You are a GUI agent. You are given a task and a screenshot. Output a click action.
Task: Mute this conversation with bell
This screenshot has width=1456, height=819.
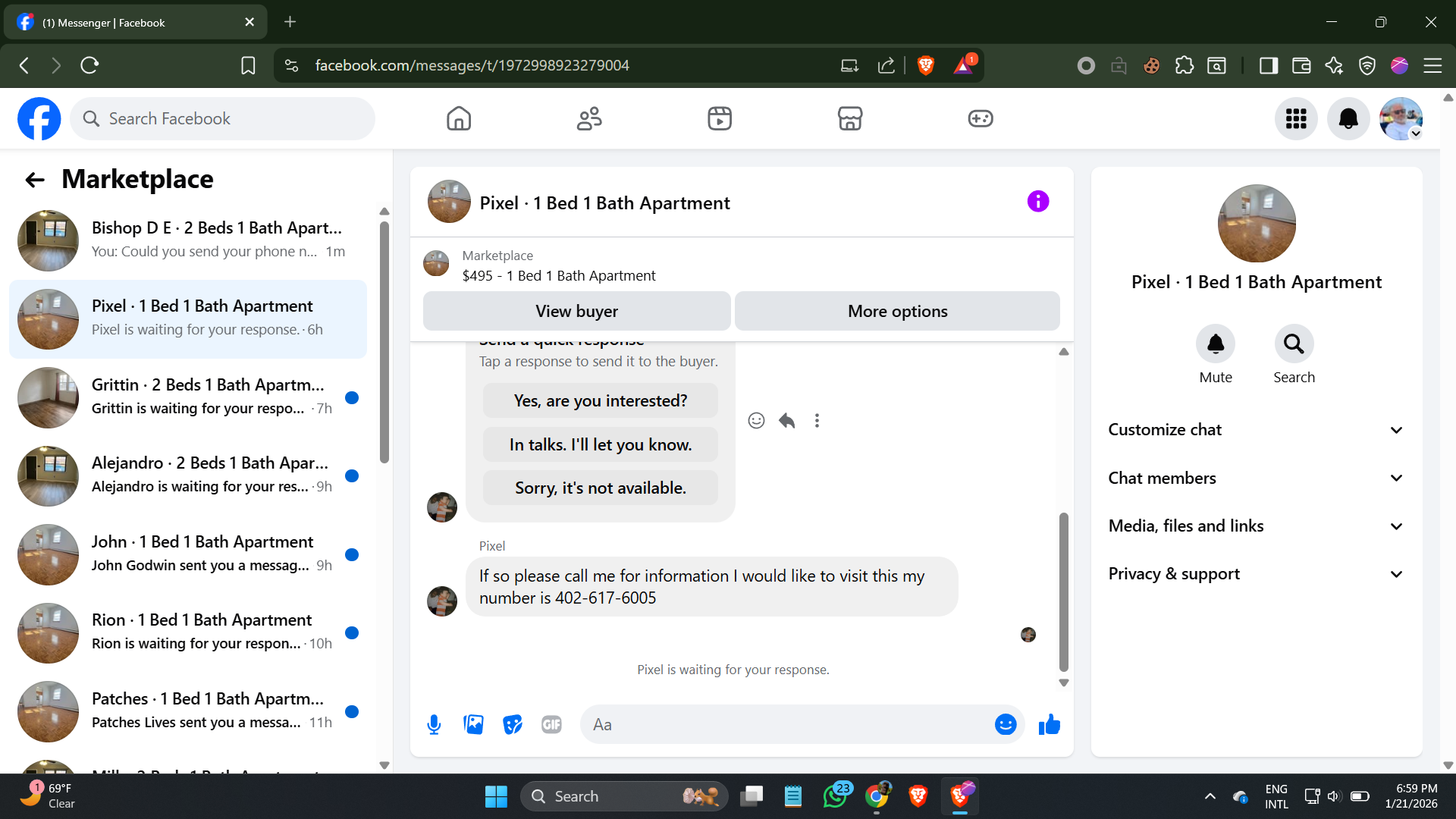1215,345
